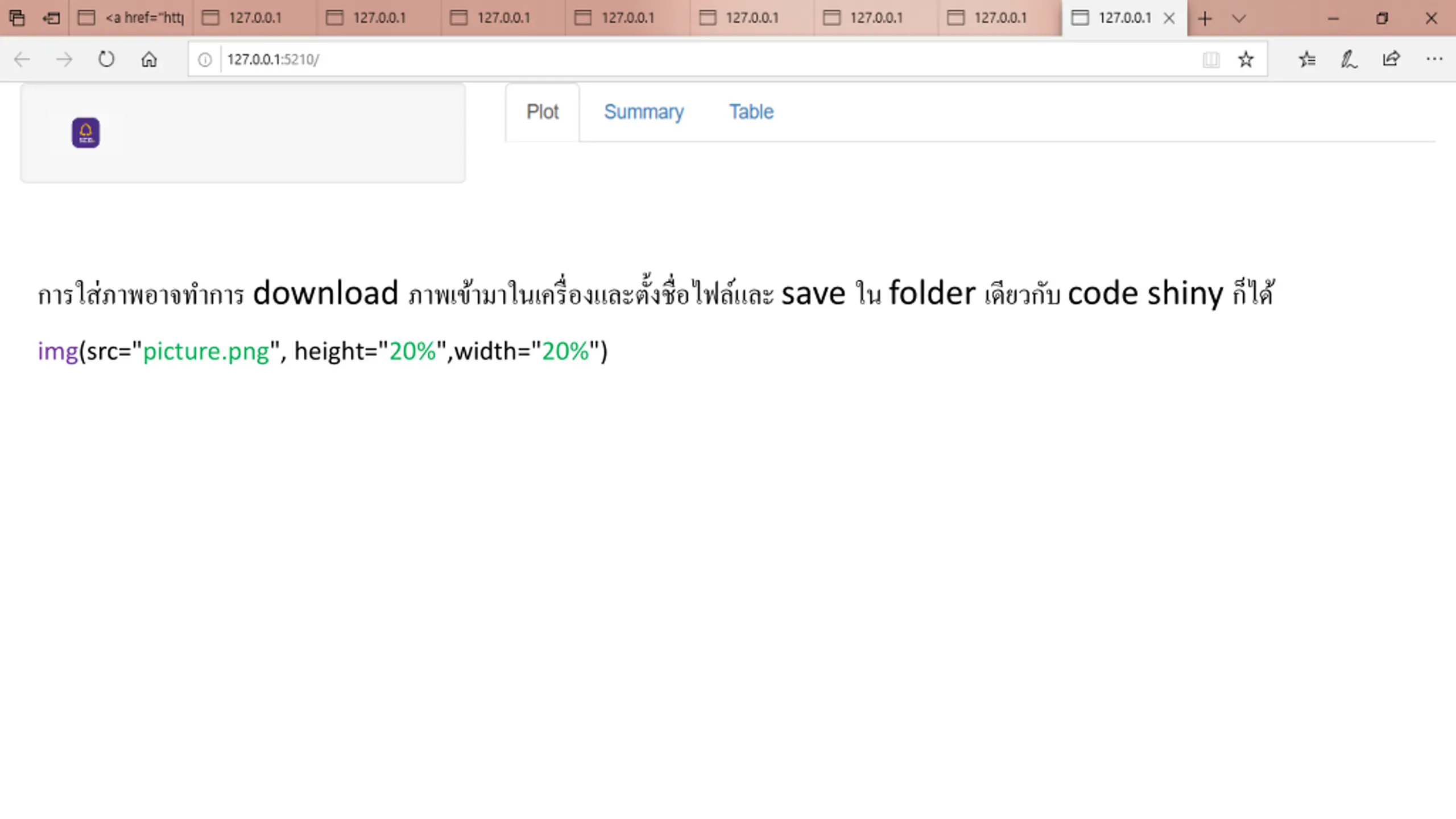1456x819 pixels.
Task: Click the words 'code shiny'
Action: coord(1145,295)
